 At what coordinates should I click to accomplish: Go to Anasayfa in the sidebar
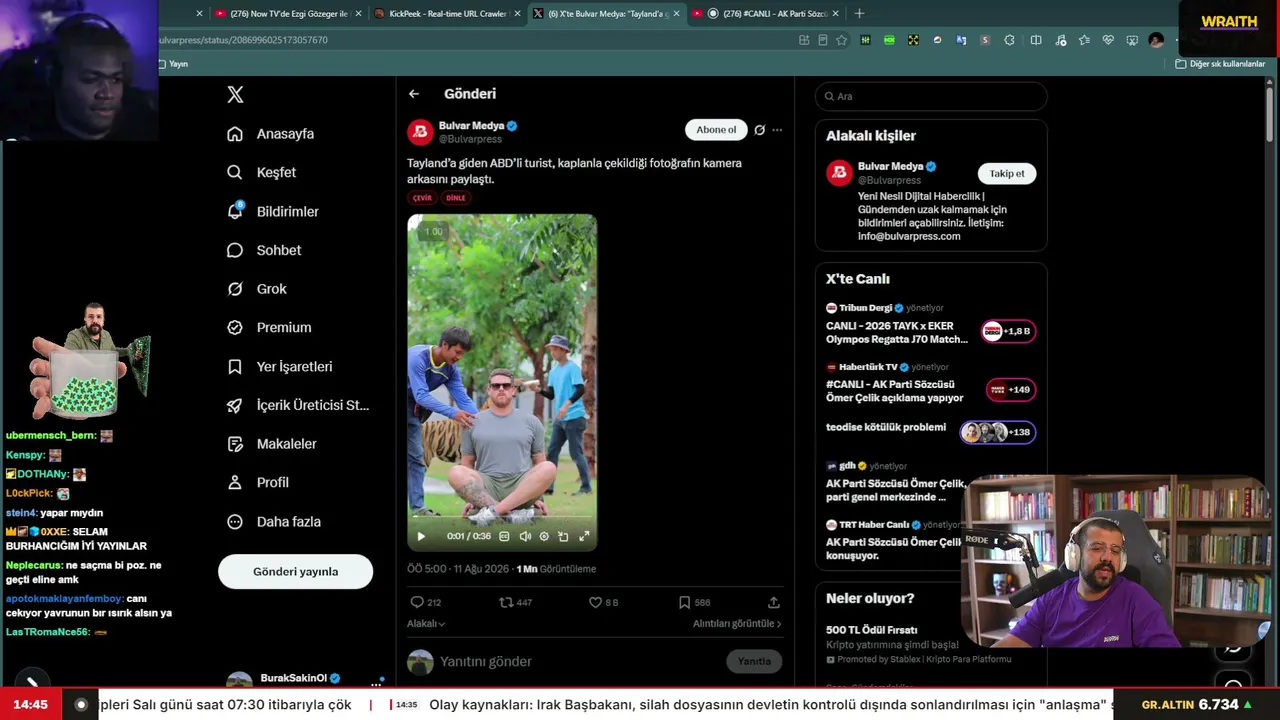(270, 134)
